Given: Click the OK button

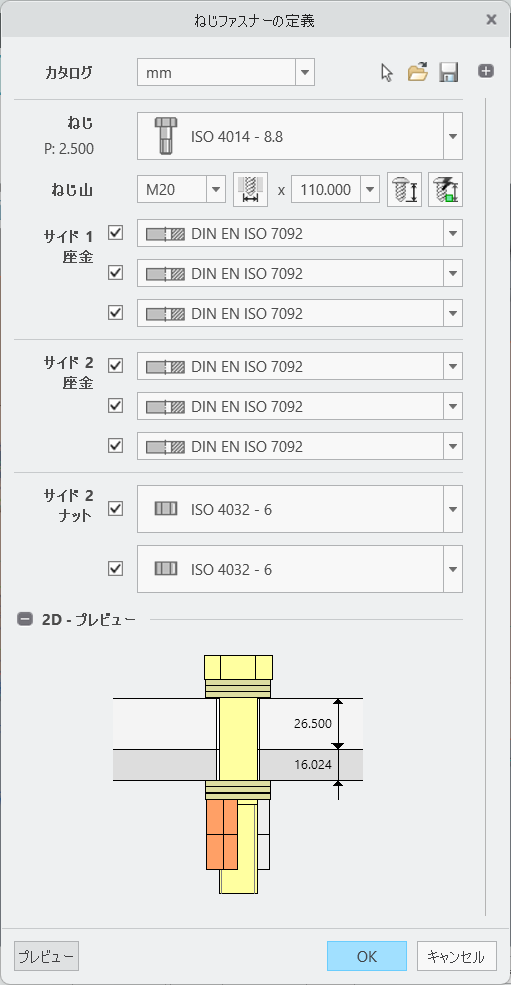Looking at the screenshot, I should click(x=366, y=956).
